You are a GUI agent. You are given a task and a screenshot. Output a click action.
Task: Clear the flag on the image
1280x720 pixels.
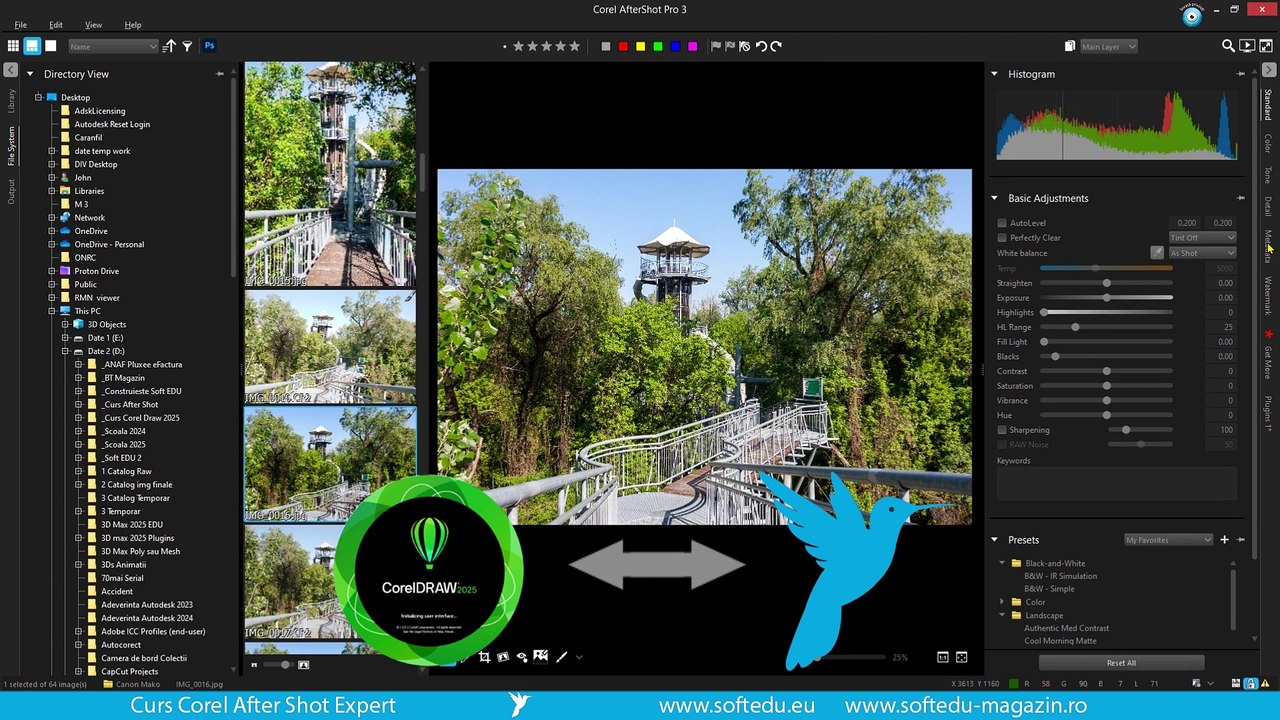click(745, 46)
